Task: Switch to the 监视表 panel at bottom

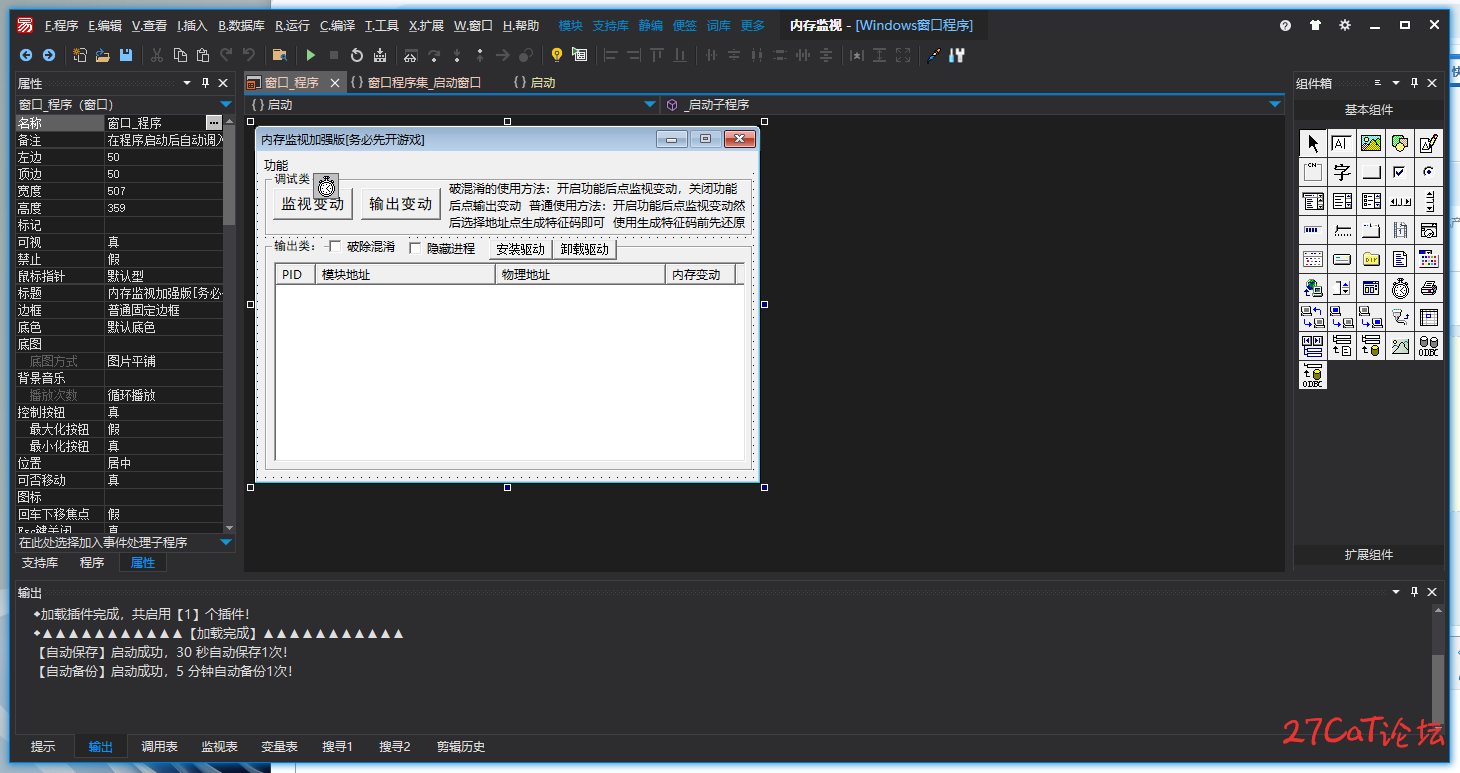Action: click(x=218, y=745)
